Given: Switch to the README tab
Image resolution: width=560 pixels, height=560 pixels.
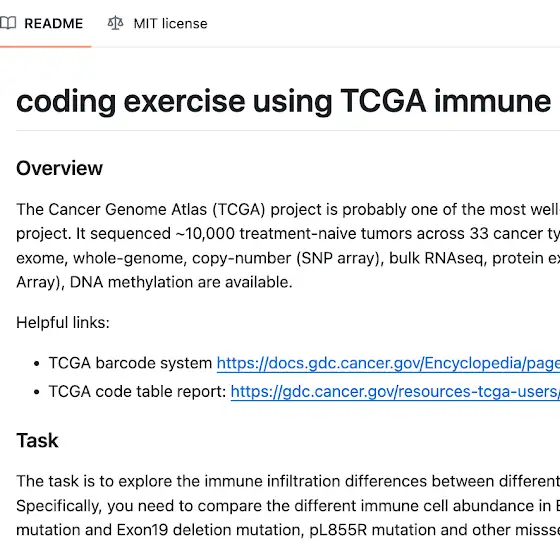Looking at the screenshot, I should point(45,24).
